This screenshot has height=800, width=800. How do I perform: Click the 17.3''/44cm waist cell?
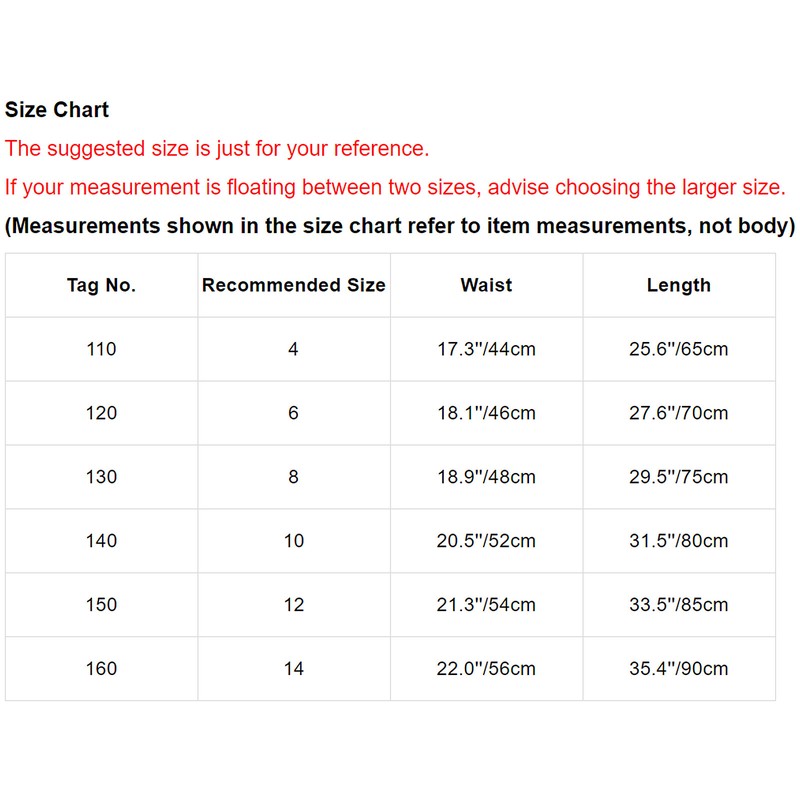click(x=486, y=349)
